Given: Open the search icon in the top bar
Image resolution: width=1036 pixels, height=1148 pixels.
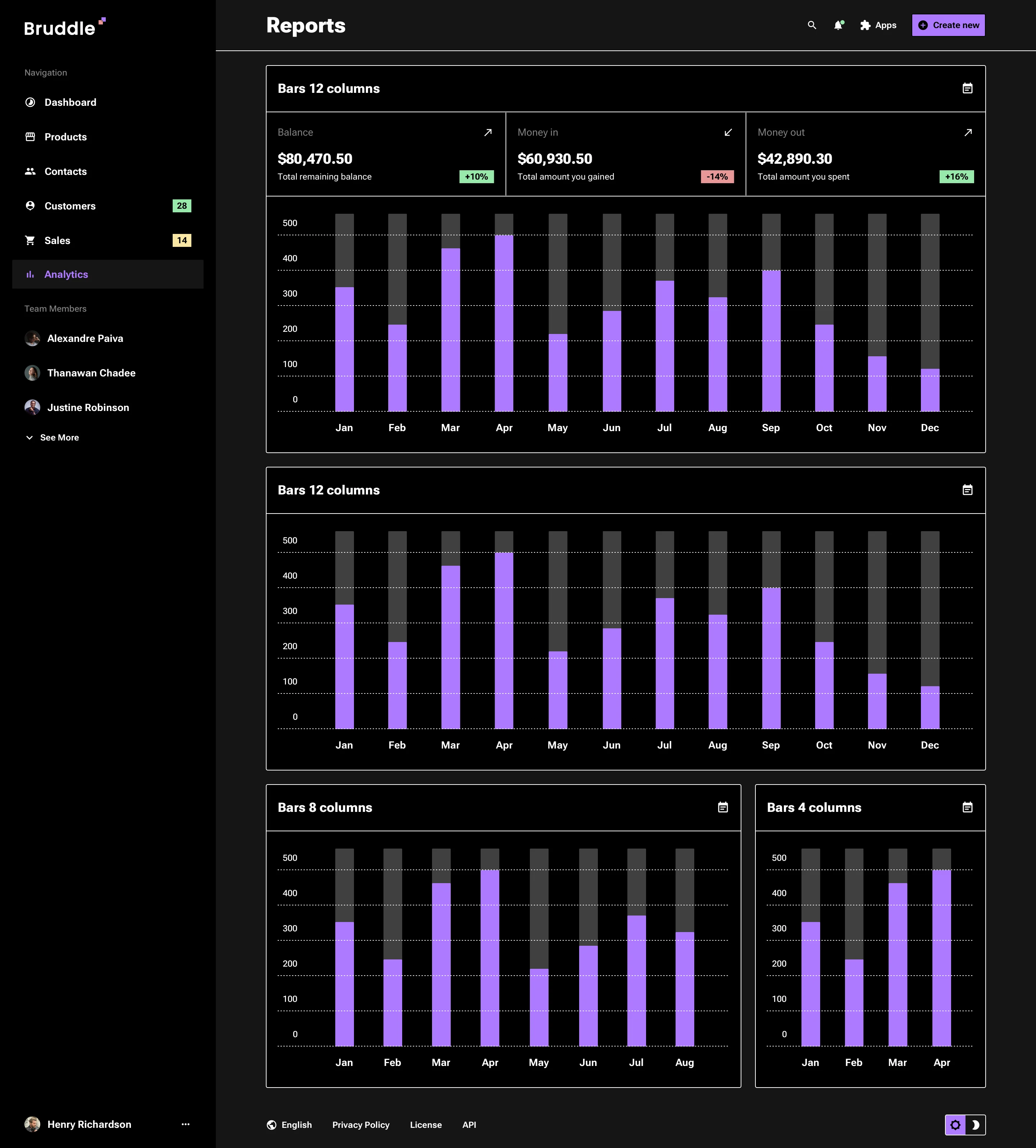Looking at the screenshot, I should coord(811,25).
